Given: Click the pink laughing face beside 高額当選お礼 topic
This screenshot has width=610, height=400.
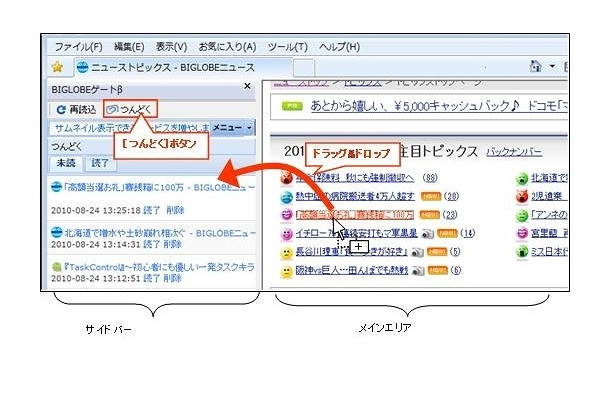Looking at the screenshot, I should pos(286,215).
